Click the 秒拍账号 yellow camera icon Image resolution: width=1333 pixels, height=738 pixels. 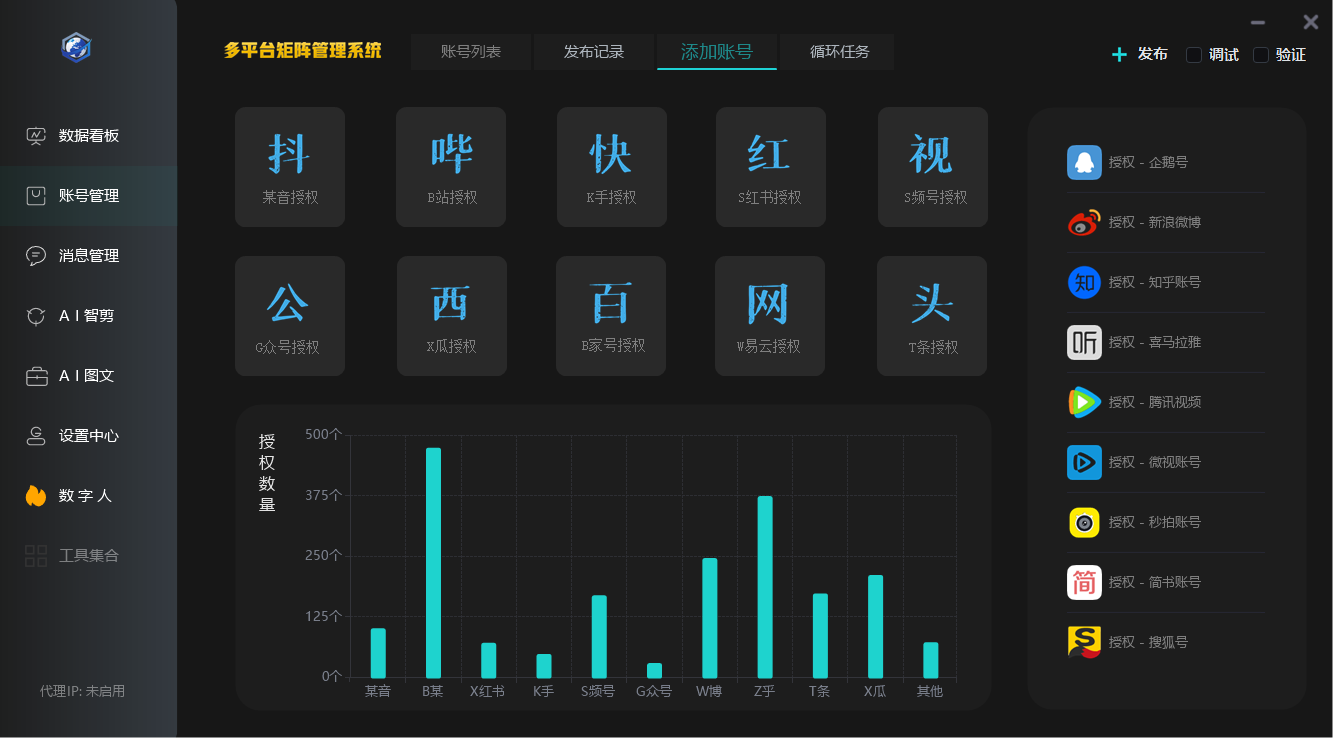click(x=1084, y=522)
